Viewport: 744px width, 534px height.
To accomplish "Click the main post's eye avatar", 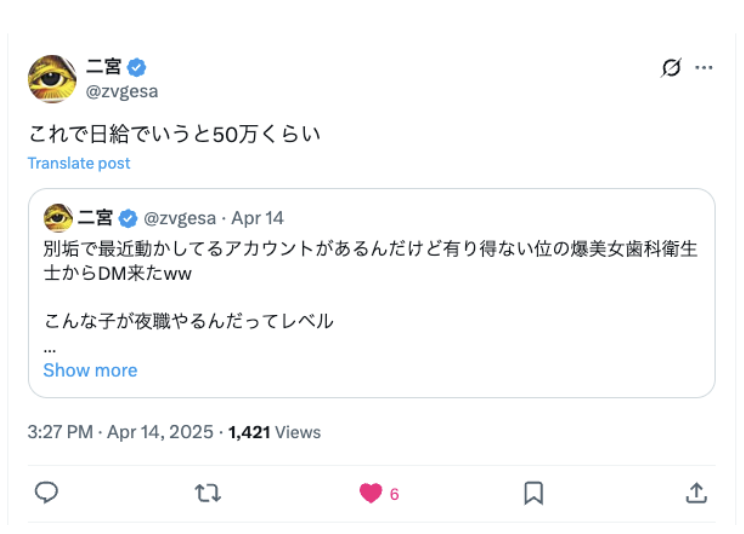I will tap(52, 79).
